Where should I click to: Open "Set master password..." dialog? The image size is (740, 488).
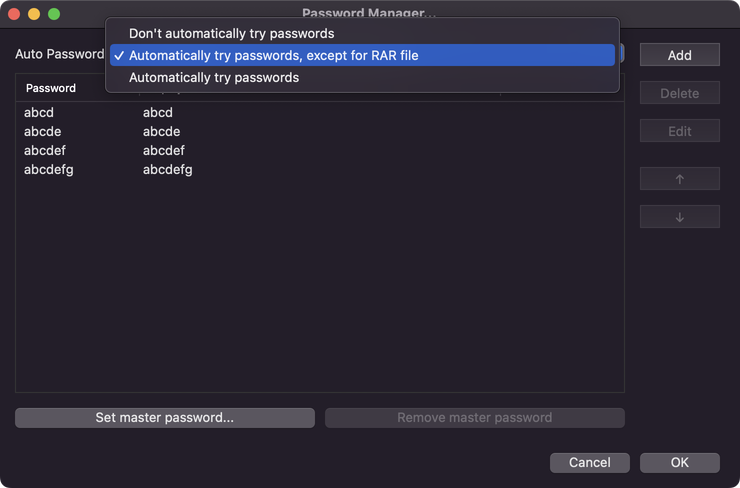[164, 417]
